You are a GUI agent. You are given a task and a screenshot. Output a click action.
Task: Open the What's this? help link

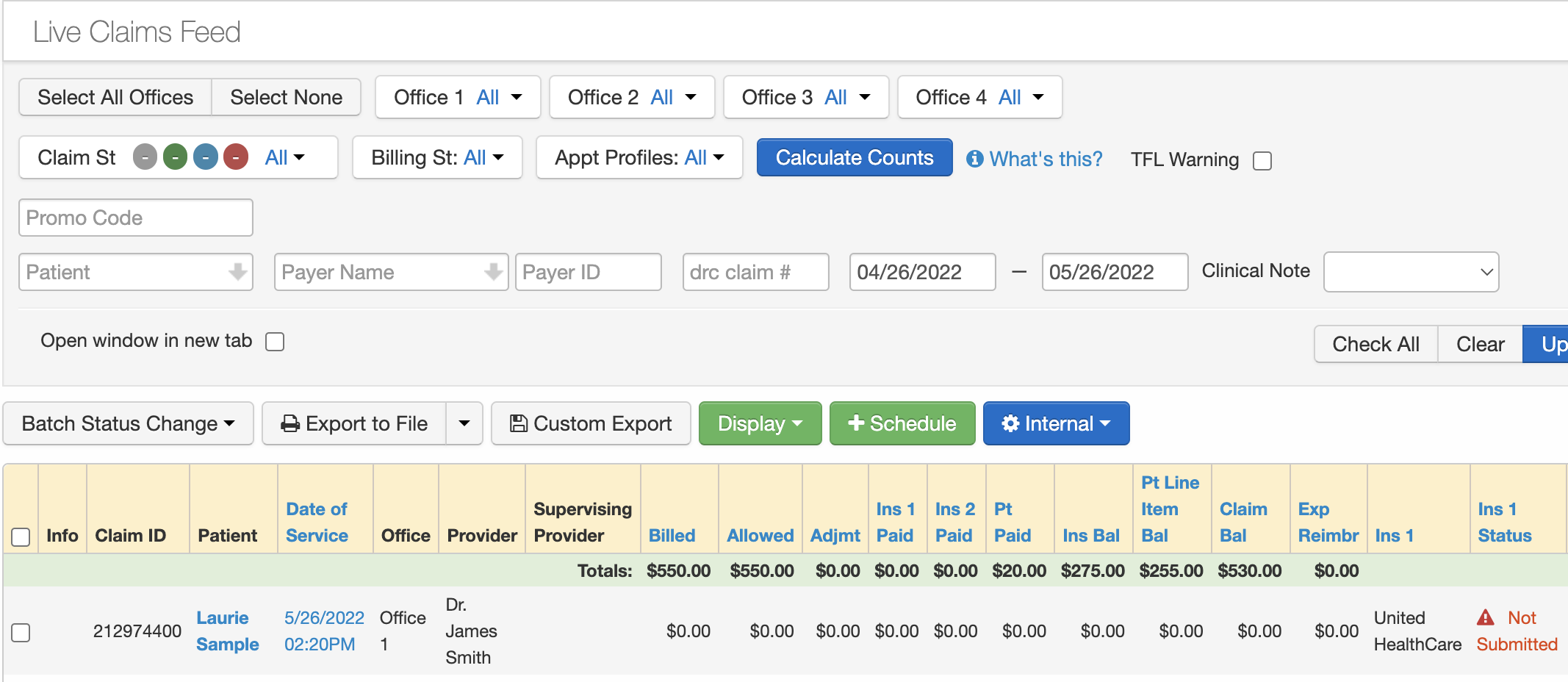(x=1046, y=159)
